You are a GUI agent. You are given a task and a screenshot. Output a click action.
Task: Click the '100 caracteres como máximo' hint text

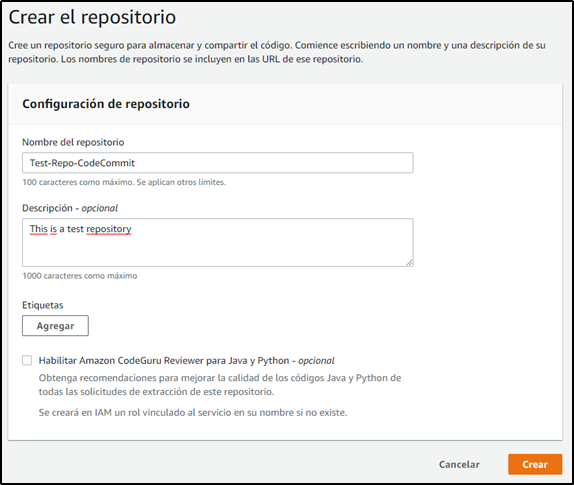click(x=124, y=182)
